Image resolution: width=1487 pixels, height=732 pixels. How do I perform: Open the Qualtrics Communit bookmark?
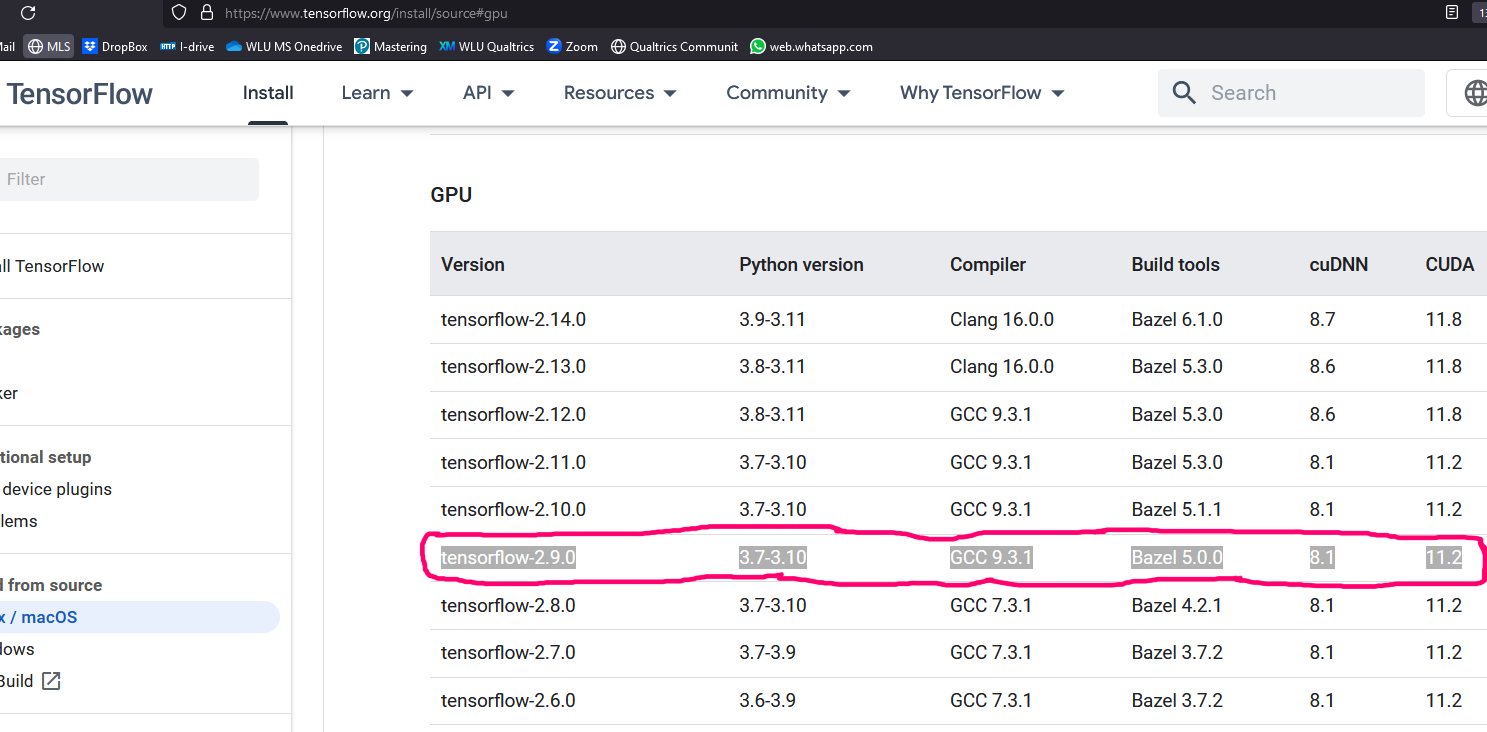tap(674, 46)
